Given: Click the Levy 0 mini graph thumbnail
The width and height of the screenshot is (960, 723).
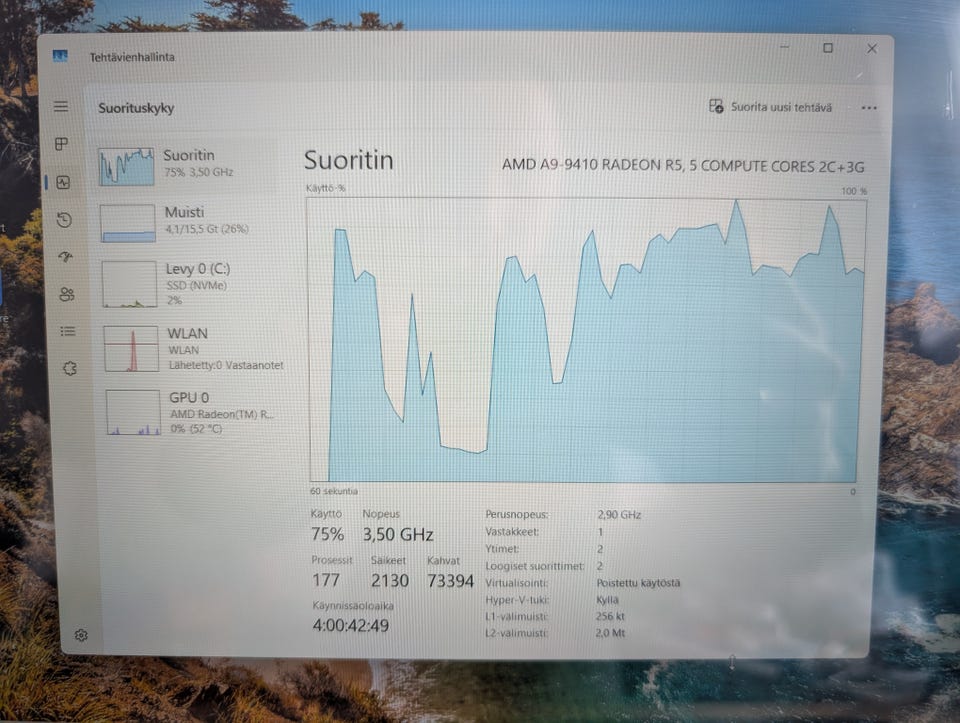Looking at the screenshot, I should click(129, 285).
